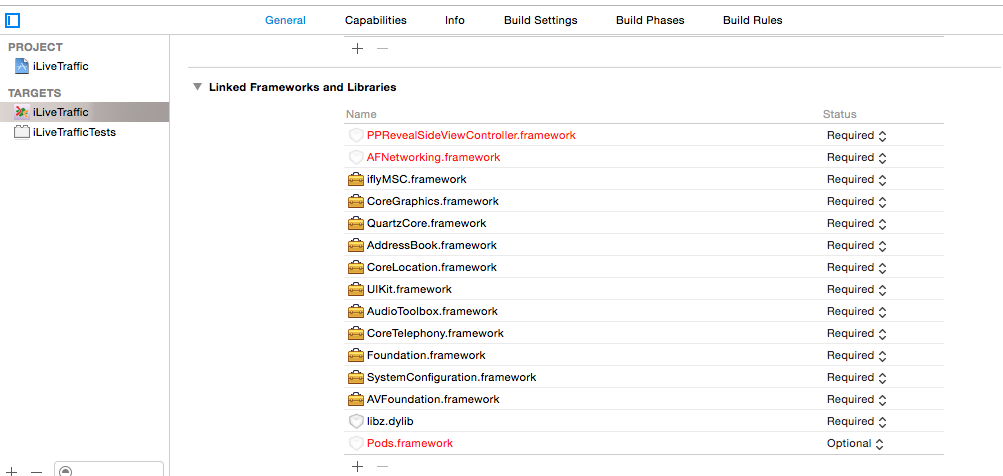Open Status dropdown for libz.dylib
Screen dimensions: 1003x476
click(x=857, y=422)
